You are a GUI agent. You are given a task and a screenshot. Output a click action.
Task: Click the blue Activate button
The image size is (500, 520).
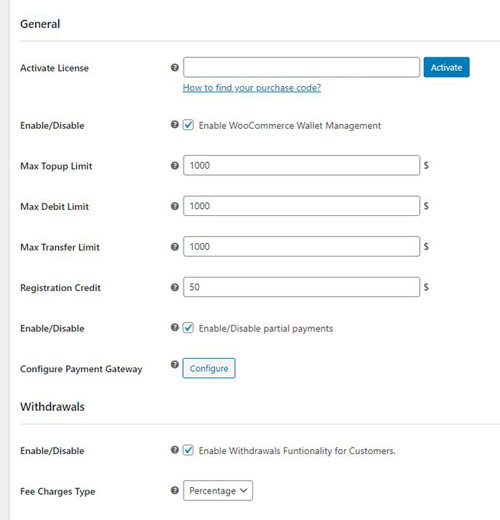click(x=446, y=67)
